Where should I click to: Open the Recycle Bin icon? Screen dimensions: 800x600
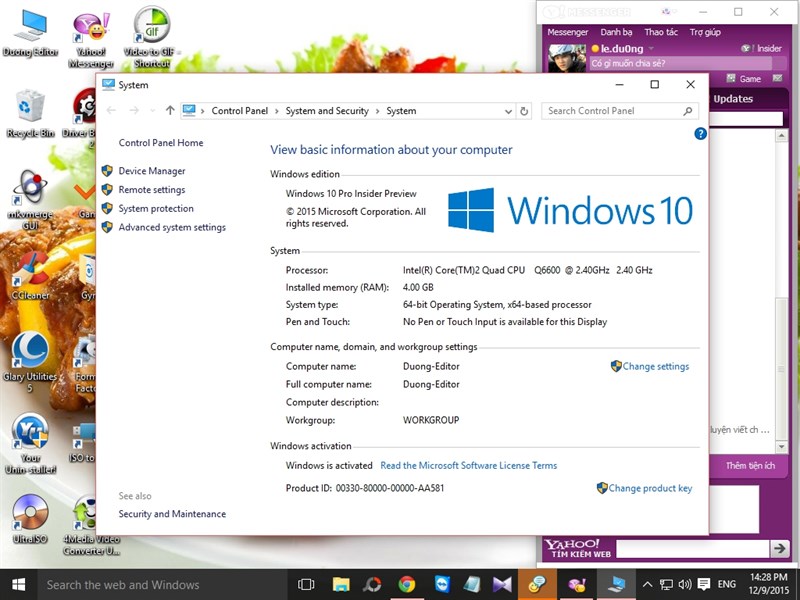pyautogui.click(x=30, y=114)
